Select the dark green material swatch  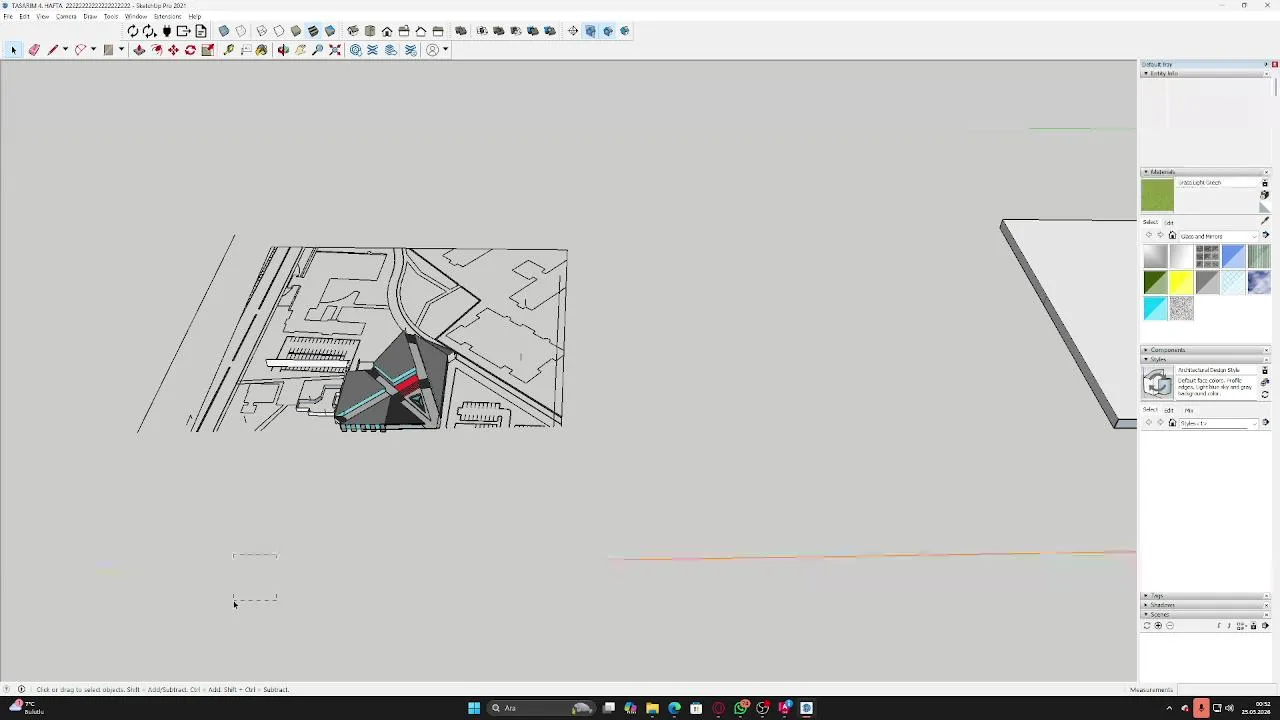click(1155, 283)
